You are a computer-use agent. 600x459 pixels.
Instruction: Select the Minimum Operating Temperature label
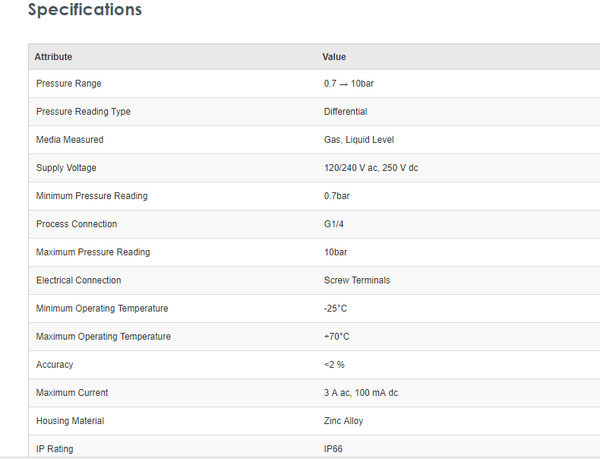point(102,308)
